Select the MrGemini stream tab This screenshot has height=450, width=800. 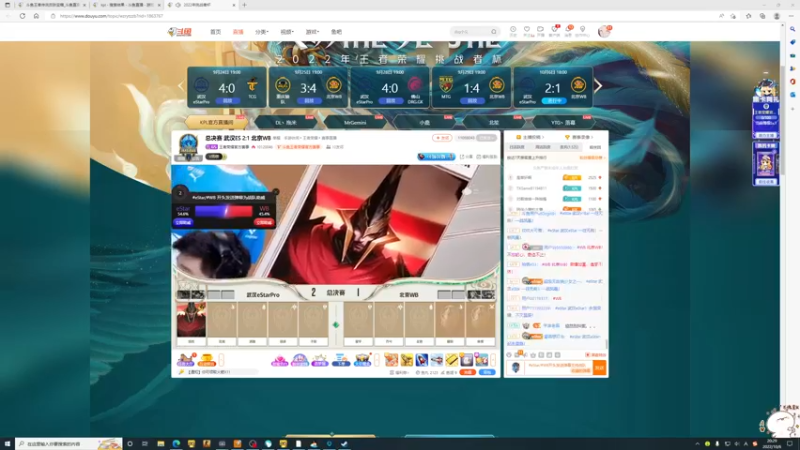pyautogui.click(x=355, y=122)
